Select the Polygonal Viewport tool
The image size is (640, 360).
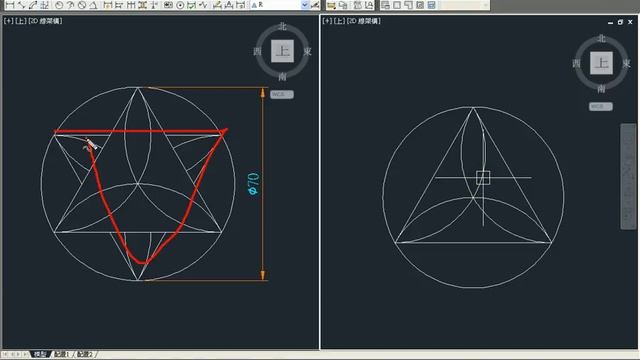pyautogui.click(x=409, y=5)
